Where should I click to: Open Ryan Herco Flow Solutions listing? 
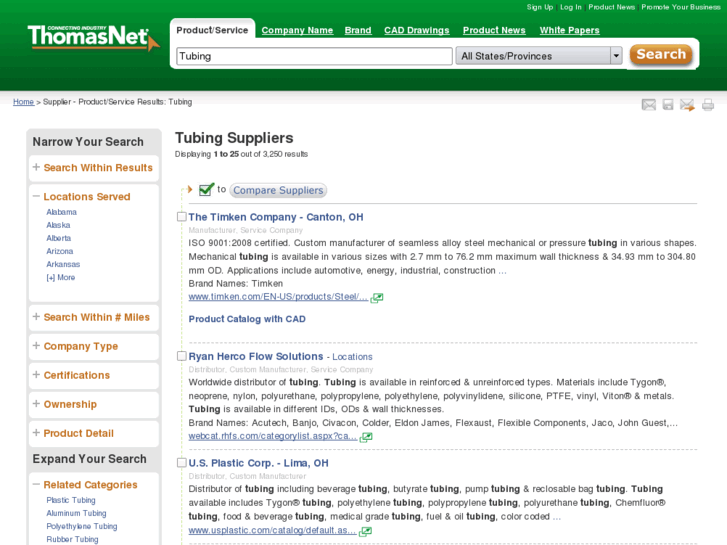coord(256,356)
